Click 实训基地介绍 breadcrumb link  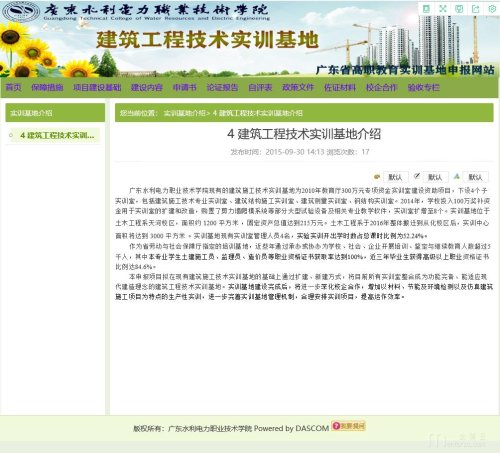(x=184, y=113)
